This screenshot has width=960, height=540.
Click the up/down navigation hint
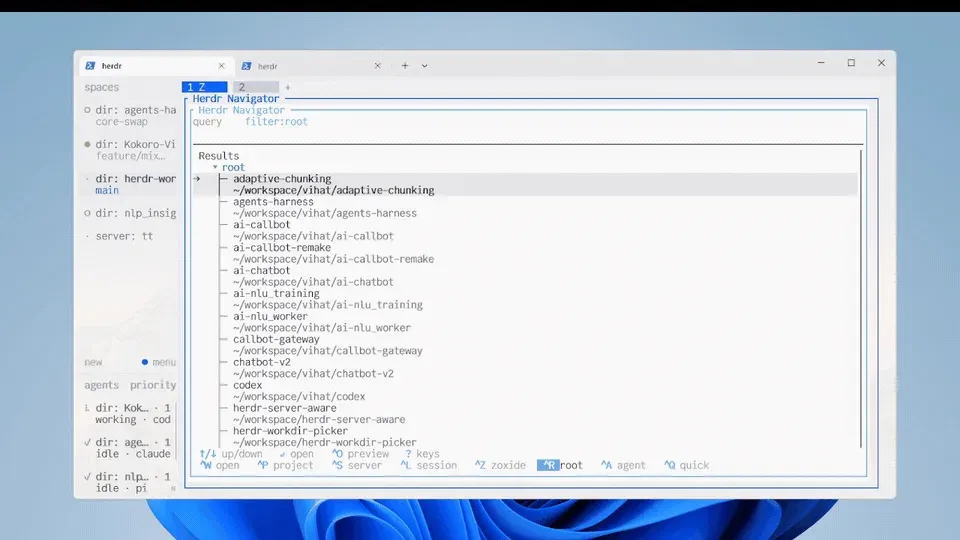(231, 454)
